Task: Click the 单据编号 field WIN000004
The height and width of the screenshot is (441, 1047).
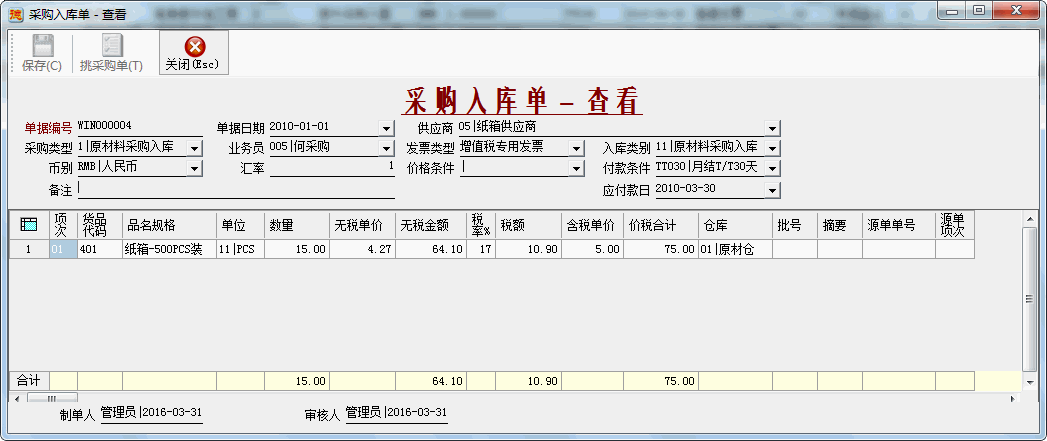Action: click(x=140, y=126)
